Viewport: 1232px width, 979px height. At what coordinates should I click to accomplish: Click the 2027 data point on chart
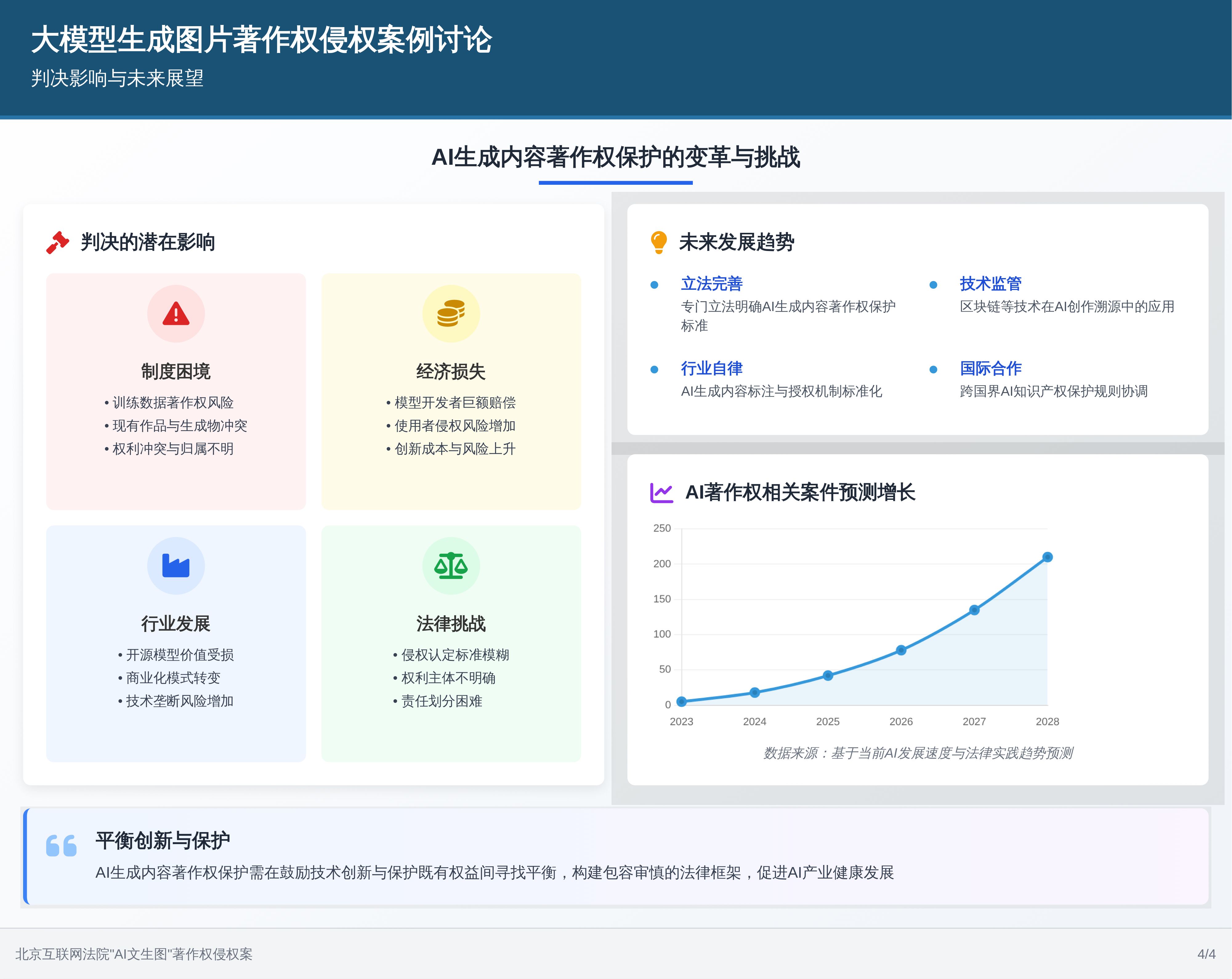pos(974,610)
